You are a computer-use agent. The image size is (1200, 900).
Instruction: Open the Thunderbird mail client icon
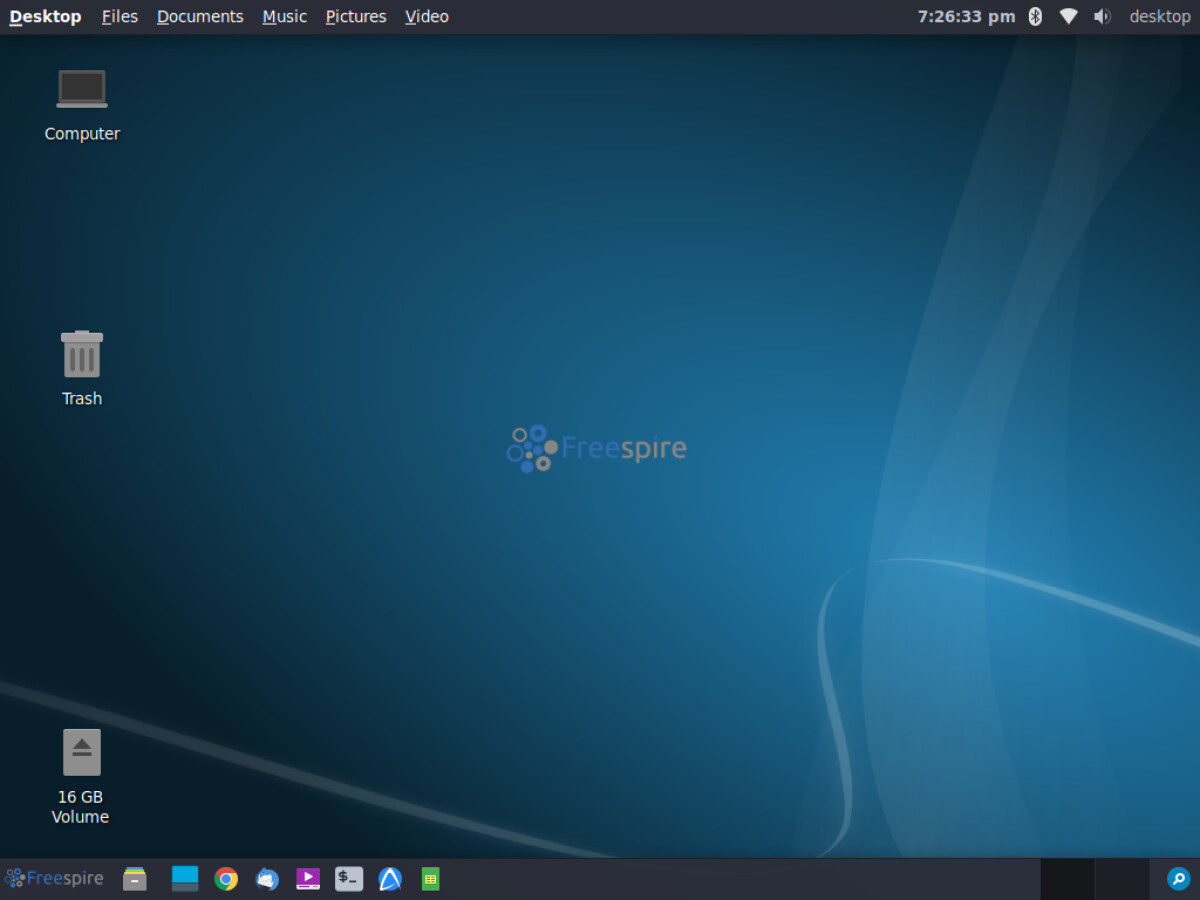(267, 879)
